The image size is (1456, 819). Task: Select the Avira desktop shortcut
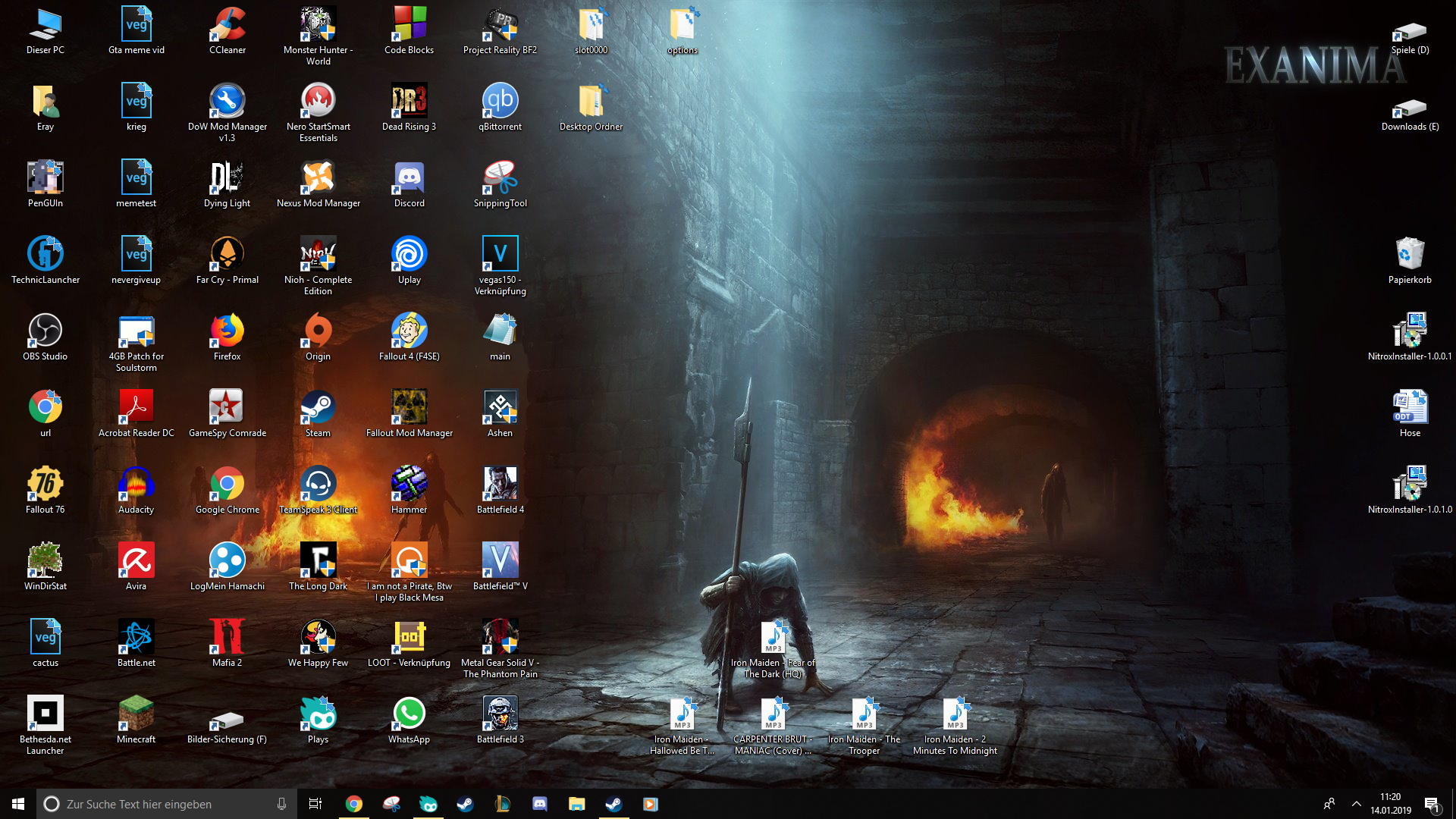[x=136, y=567]
